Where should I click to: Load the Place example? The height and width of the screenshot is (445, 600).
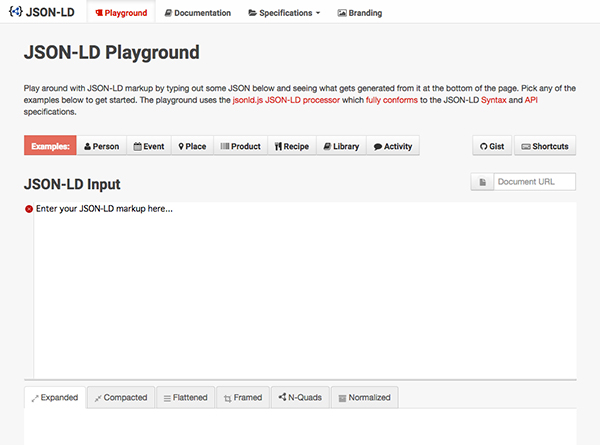(x=192, y=146)
